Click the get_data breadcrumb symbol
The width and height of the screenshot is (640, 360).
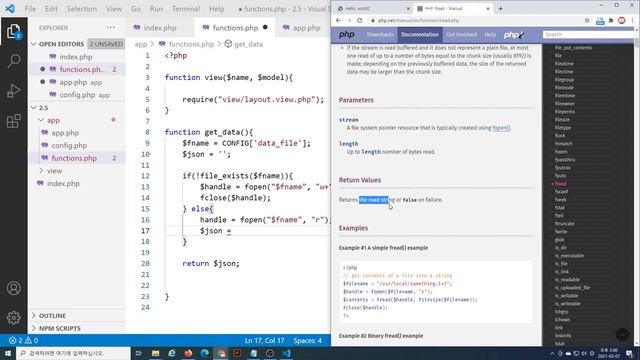point(244,44)
